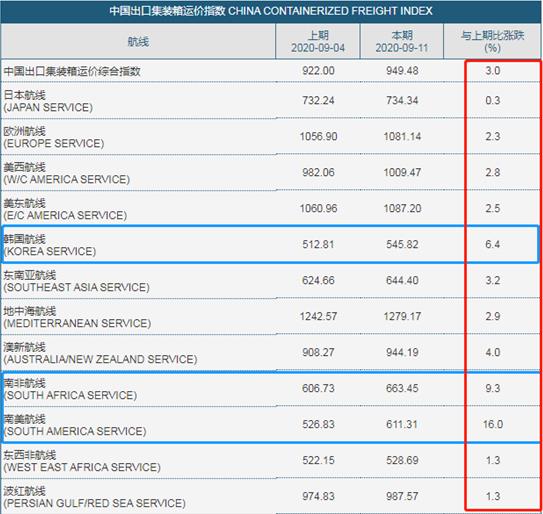
Task: Click the South America Service row label
Action: pos(75,425)
